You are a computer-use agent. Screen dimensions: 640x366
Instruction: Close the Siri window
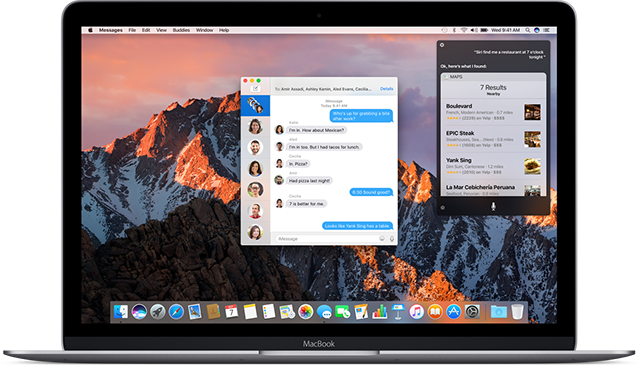pyautogui.click(x=442, y=45)
